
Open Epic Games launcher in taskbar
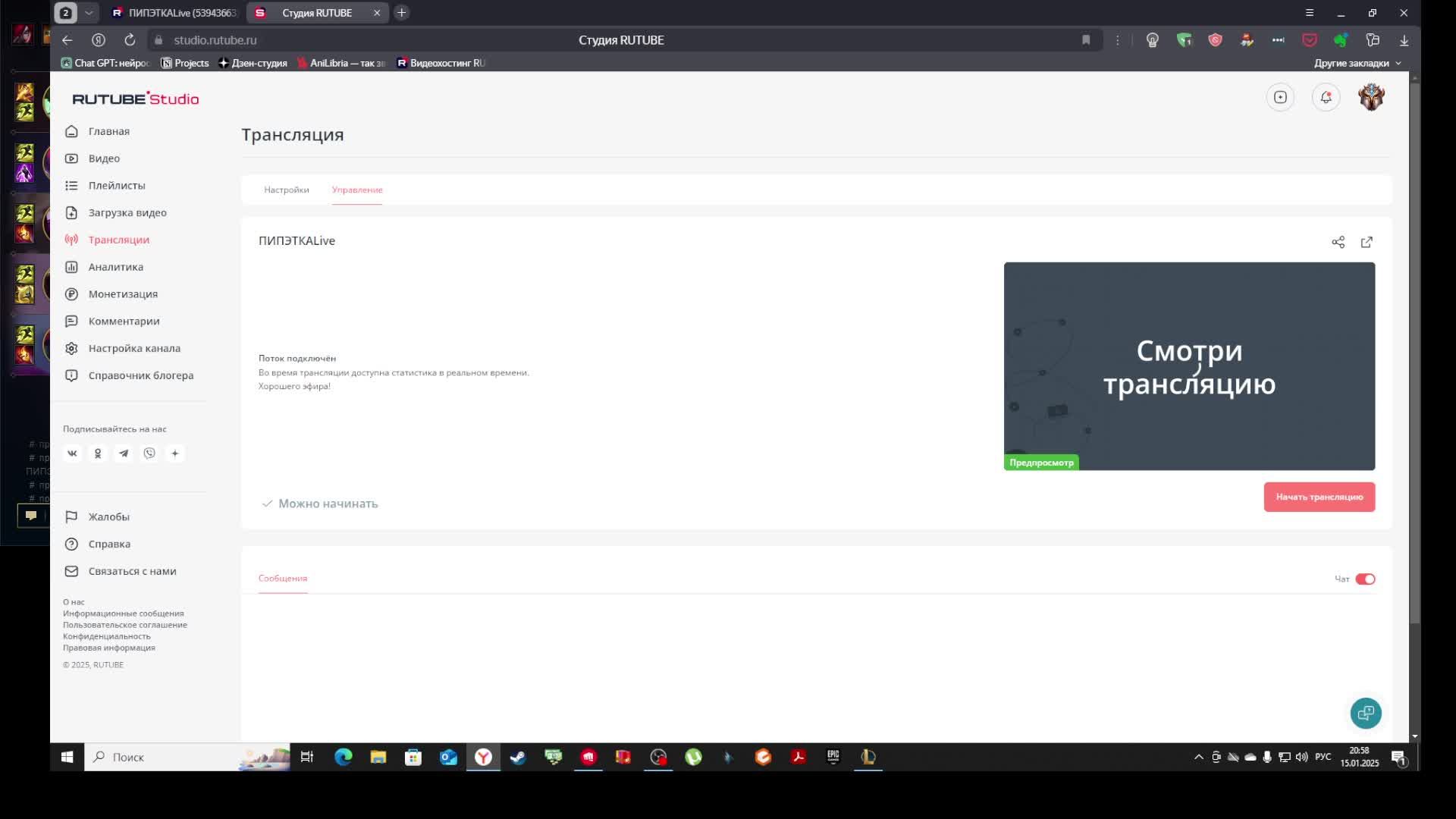pyautogui.click(x=833, y=757)
